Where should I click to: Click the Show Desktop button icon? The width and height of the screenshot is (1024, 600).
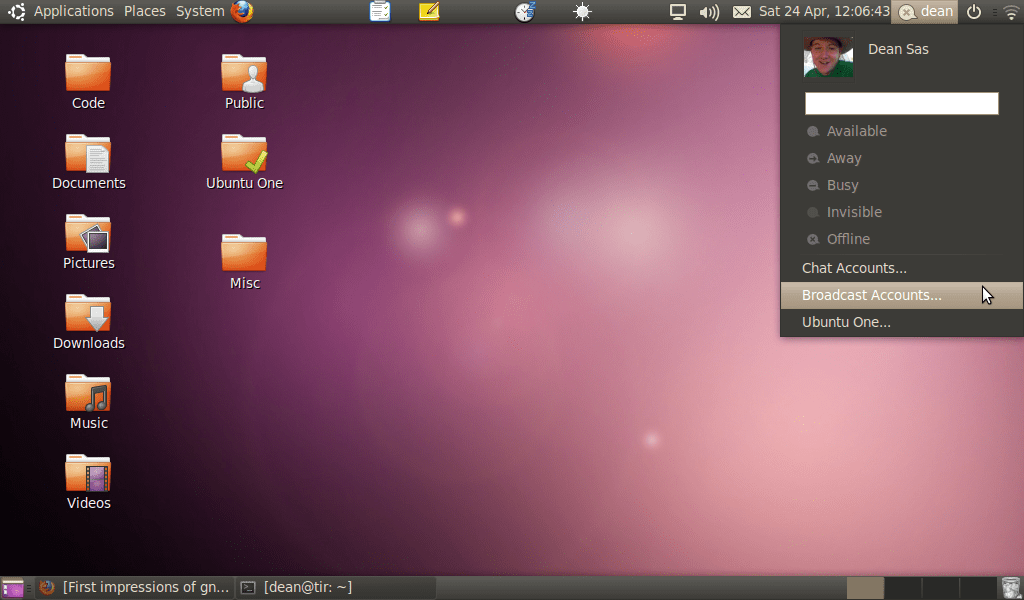[13, 588]
